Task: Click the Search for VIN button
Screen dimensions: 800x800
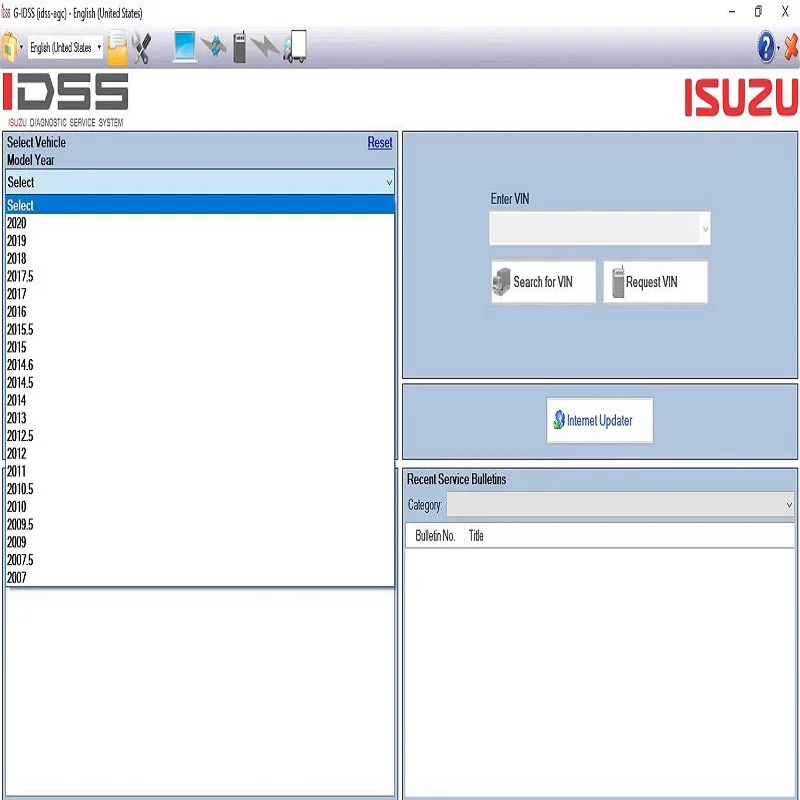Action: coord(543,282)
